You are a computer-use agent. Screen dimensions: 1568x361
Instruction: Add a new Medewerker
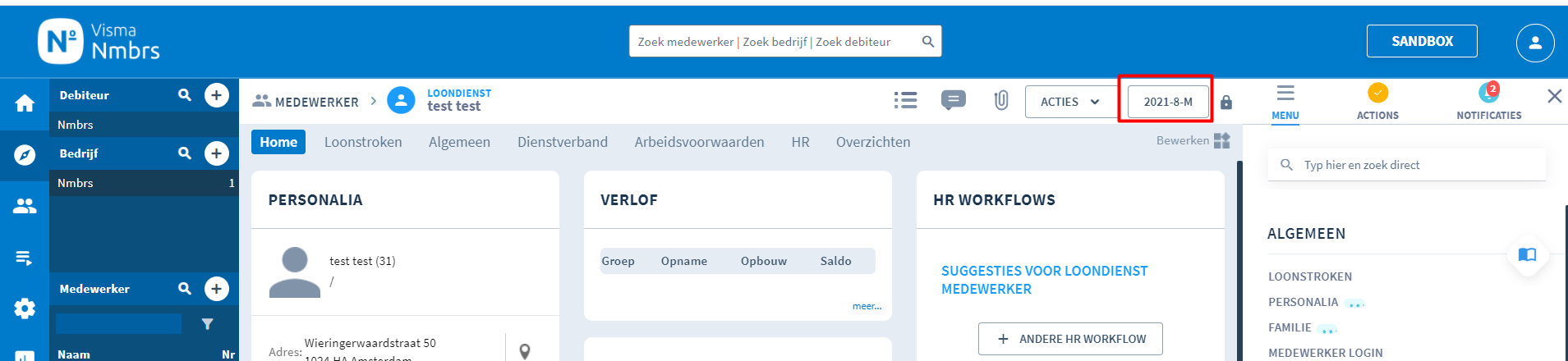tap(216, 289)
